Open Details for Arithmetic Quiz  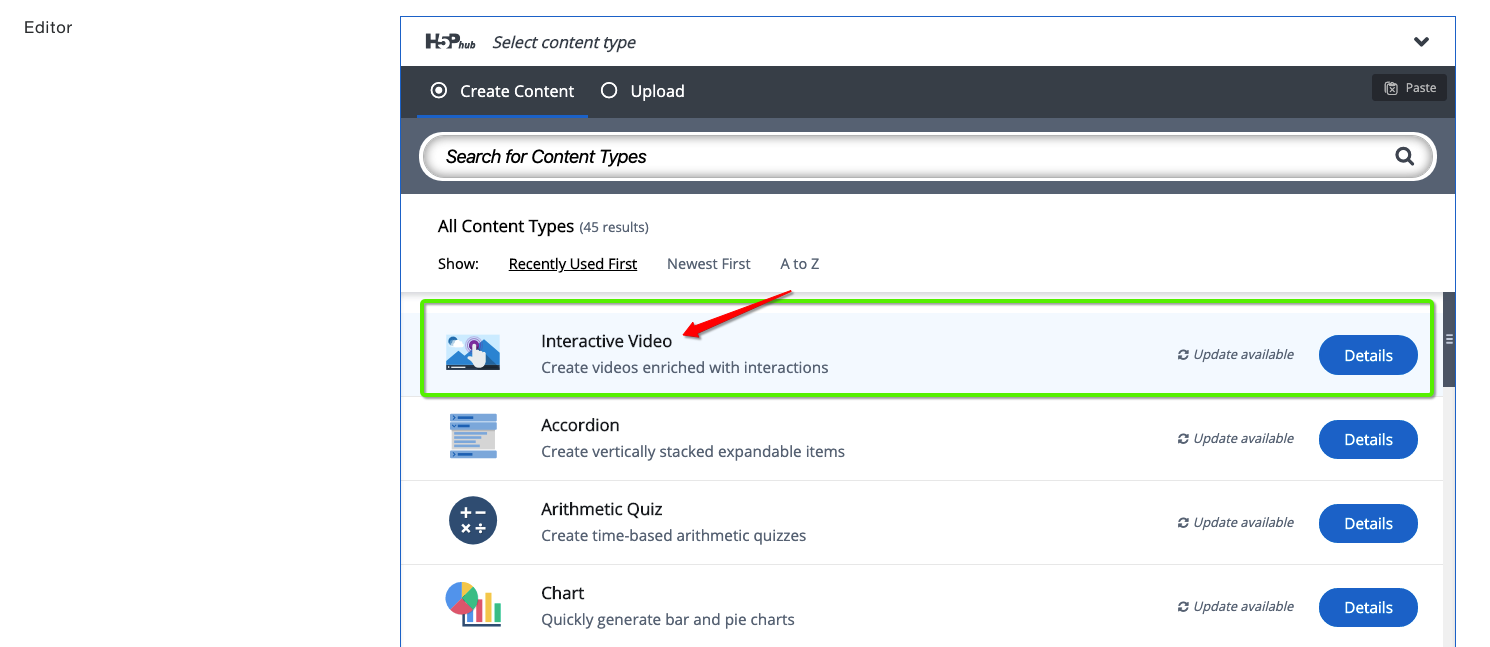(1368, 523)
